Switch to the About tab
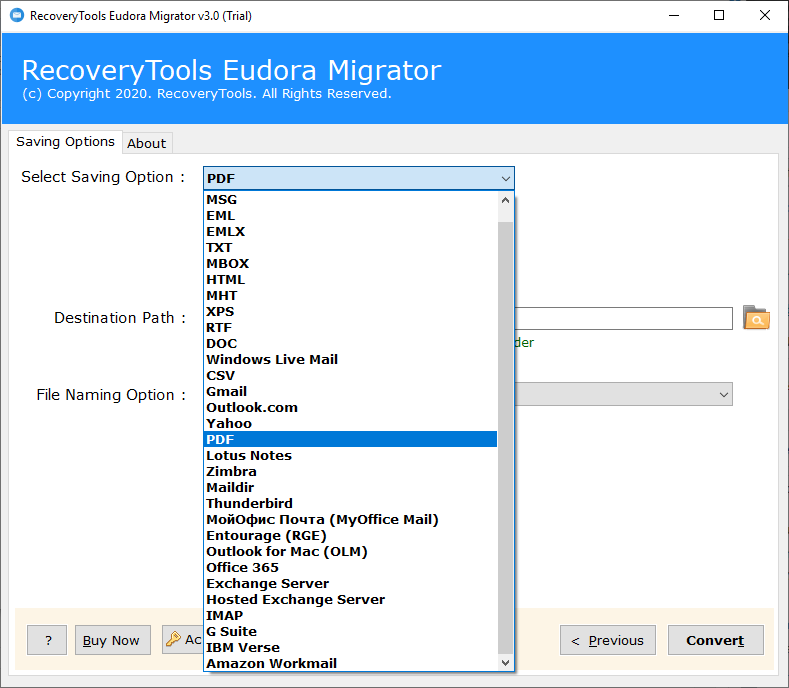Viewport: 789px width, 688px height. [x=146, y=143]
